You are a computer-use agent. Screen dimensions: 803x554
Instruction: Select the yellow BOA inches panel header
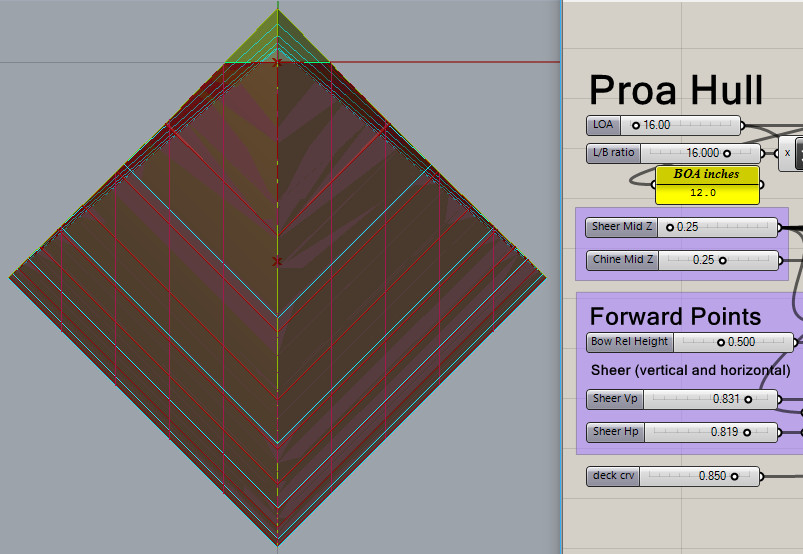707,175
